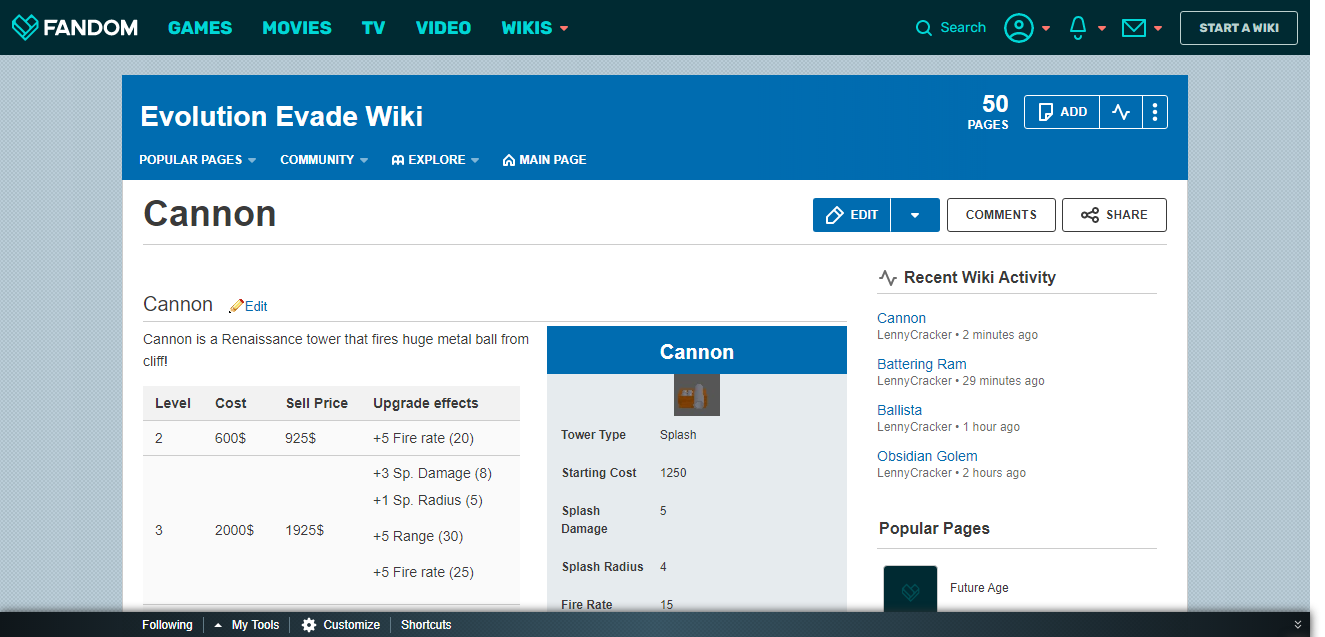Screen dimensions: 1325x637
Task: Click the Customize gear icon
Action: tap(309, 625)
